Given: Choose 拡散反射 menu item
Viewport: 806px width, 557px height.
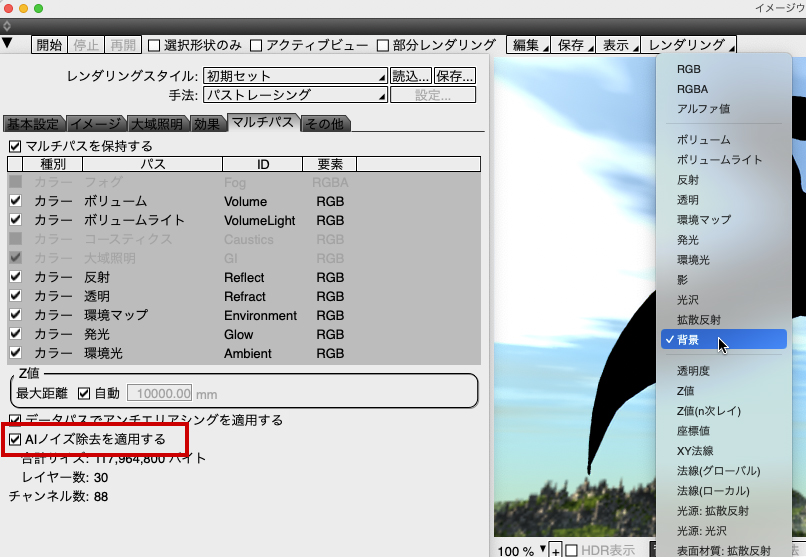Looking at the screenshot, I should [724, 320].
